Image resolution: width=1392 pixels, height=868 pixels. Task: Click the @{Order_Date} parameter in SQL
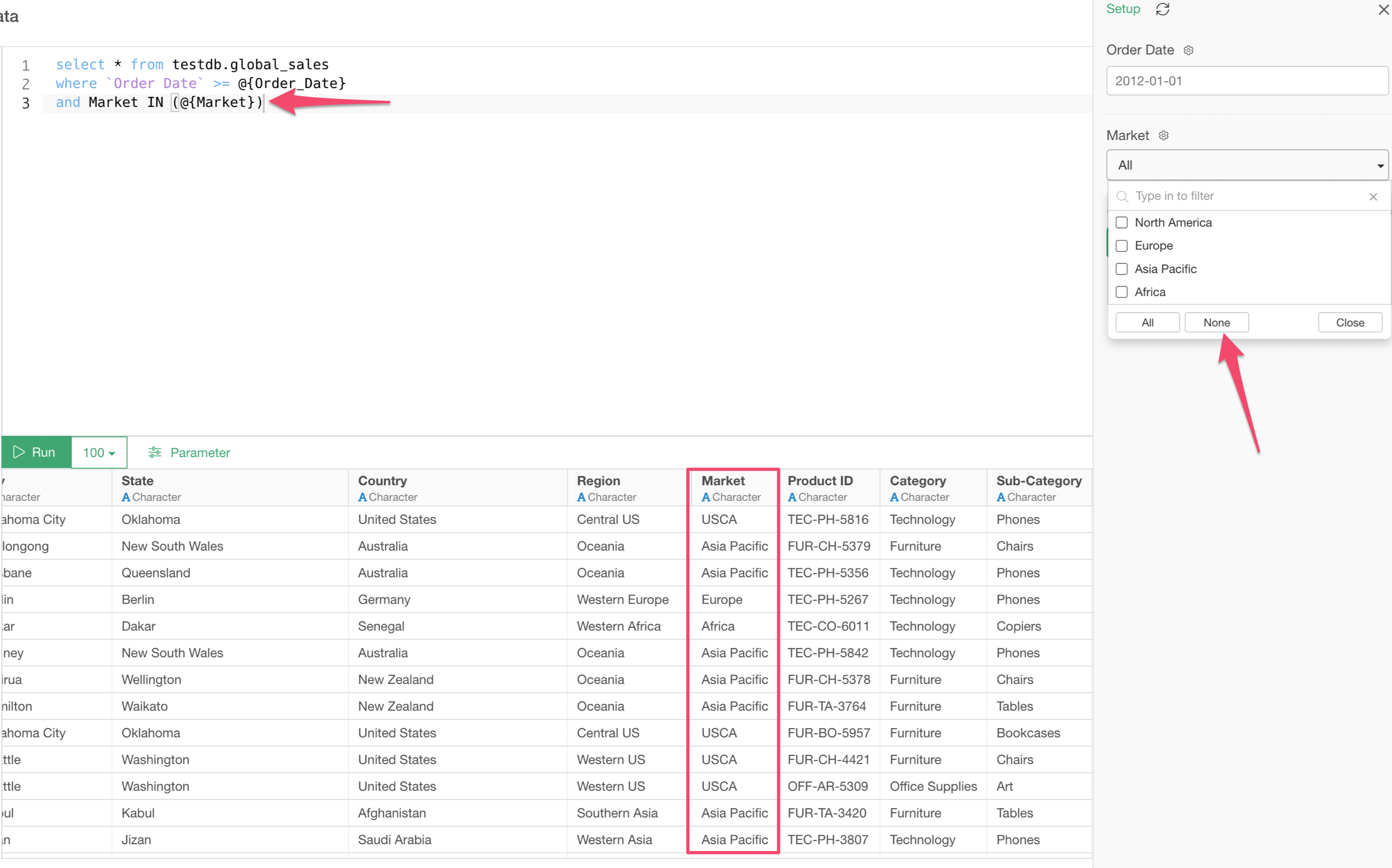click(292, 83)
